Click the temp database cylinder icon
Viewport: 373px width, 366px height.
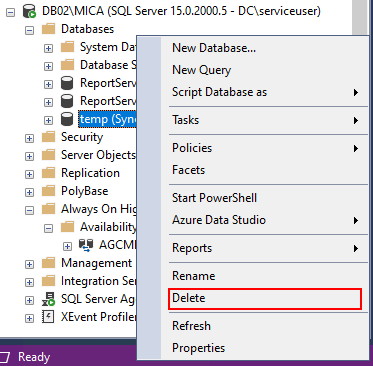point(67,119)
